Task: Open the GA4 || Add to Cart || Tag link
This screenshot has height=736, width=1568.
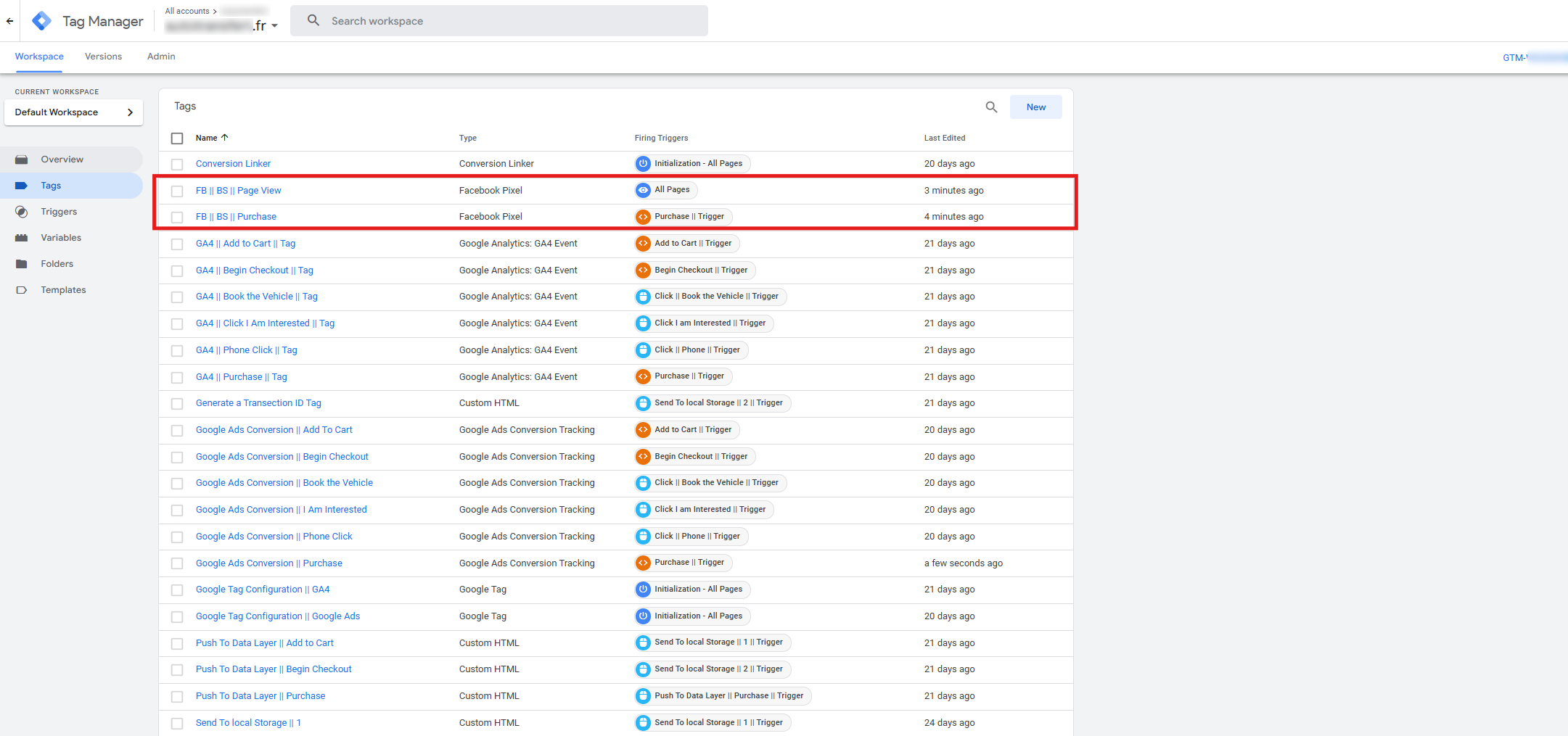Action: click(x=245, y=244)
